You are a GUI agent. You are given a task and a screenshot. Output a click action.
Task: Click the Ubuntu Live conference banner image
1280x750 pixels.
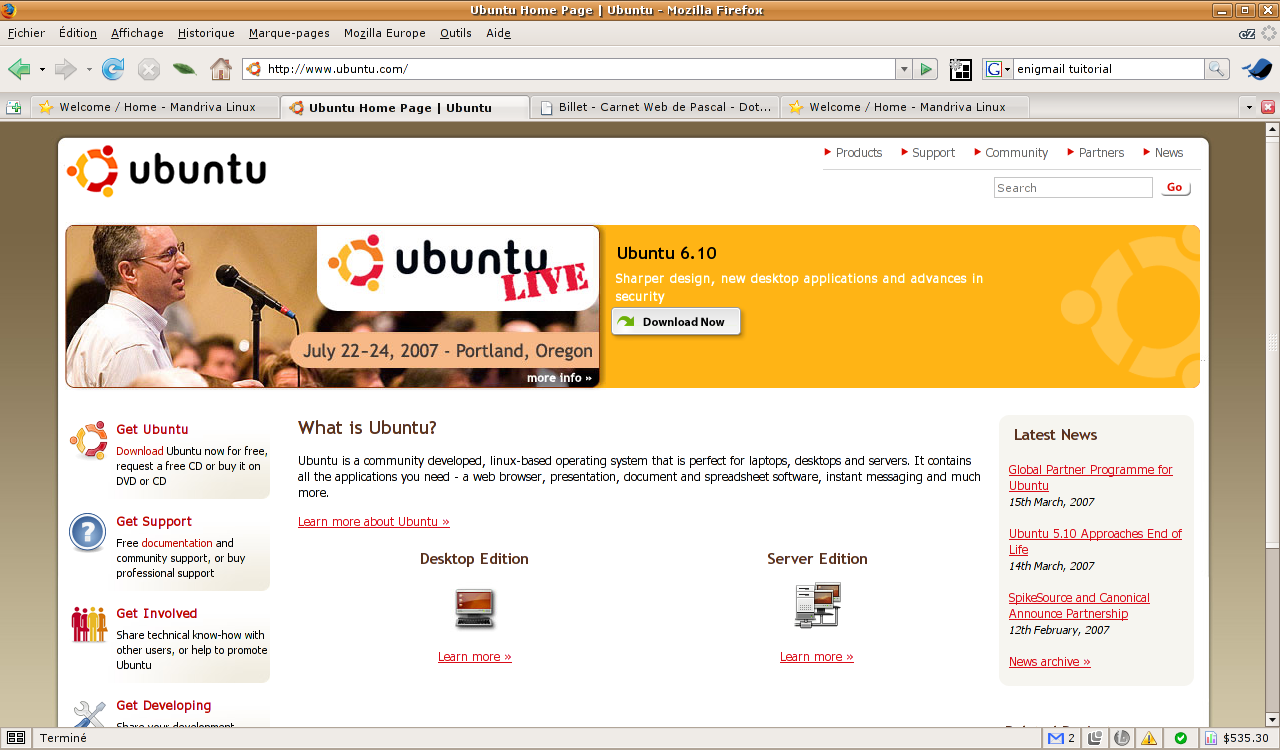[x=333, y=306]
